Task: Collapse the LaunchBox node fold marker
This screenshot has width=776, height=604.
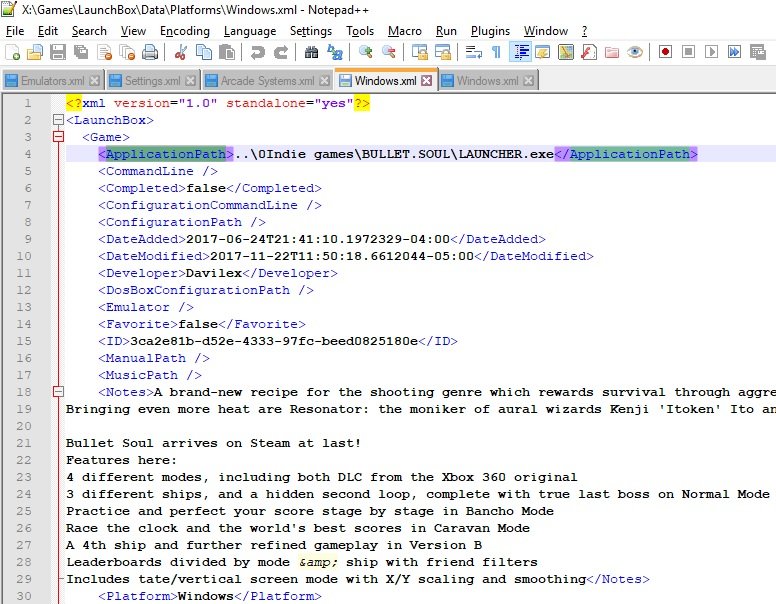Action: [x=58, y=119]
